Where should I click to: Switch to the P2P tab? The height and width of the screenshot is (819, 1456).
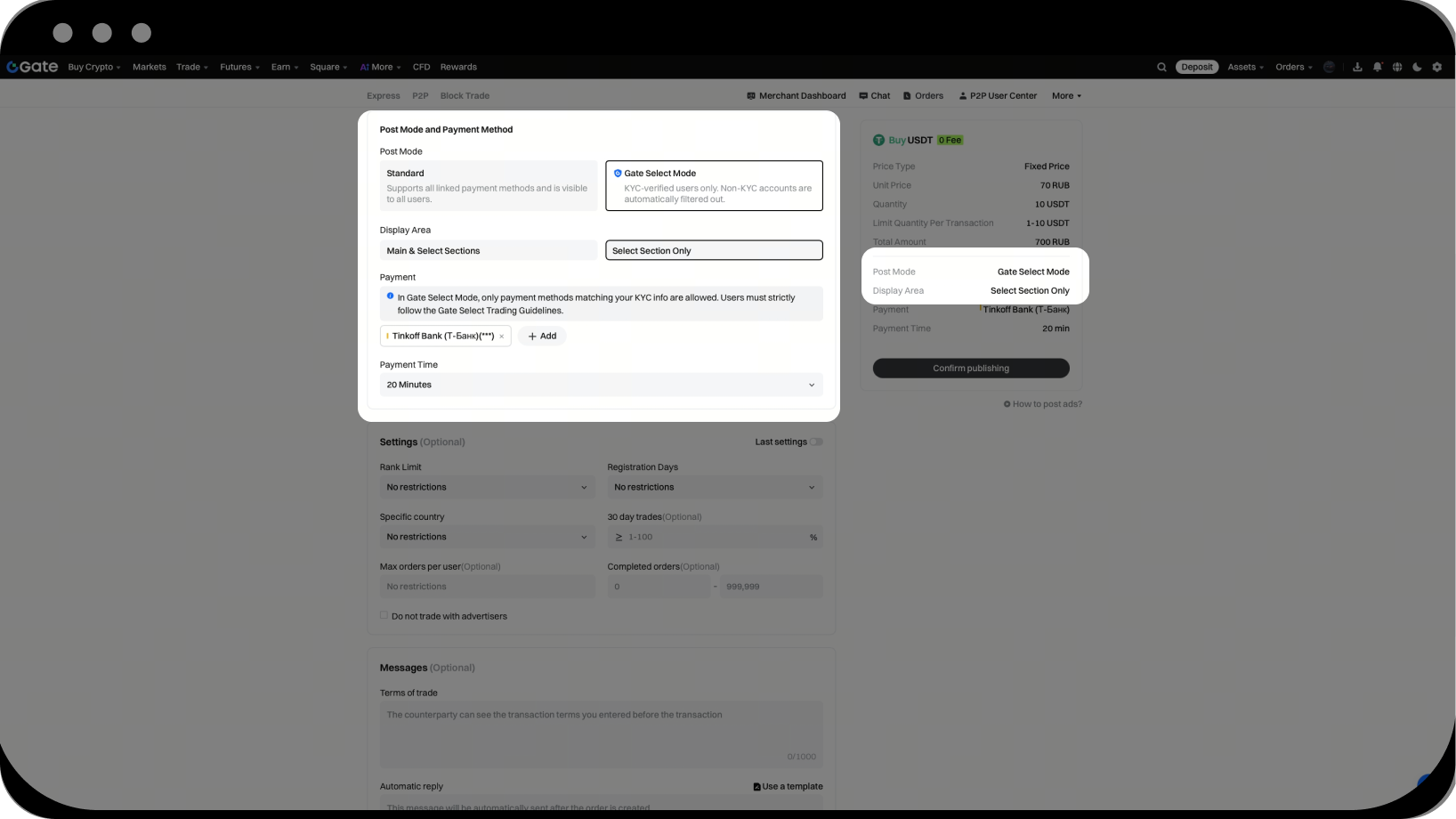coord(420,96)
